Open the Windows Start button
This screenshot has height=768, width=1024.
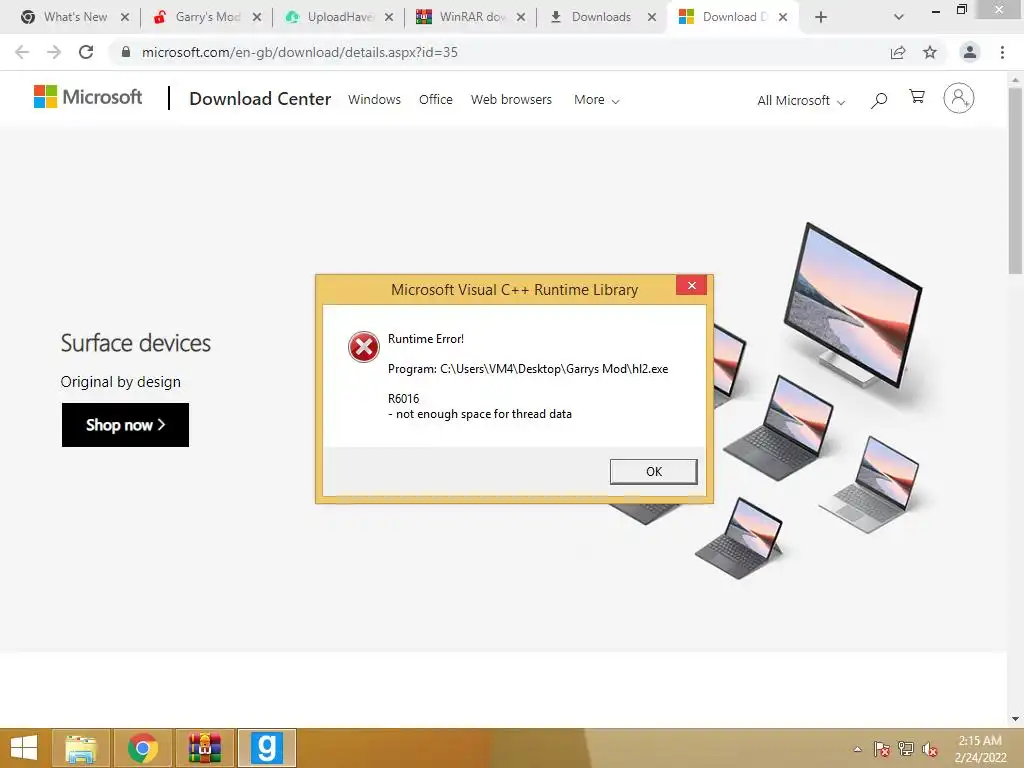click(x=24, y=748)
